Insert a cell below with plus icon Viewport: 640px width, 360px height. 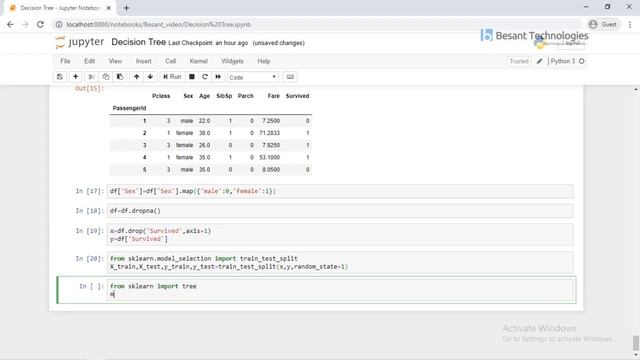point(76,77)
